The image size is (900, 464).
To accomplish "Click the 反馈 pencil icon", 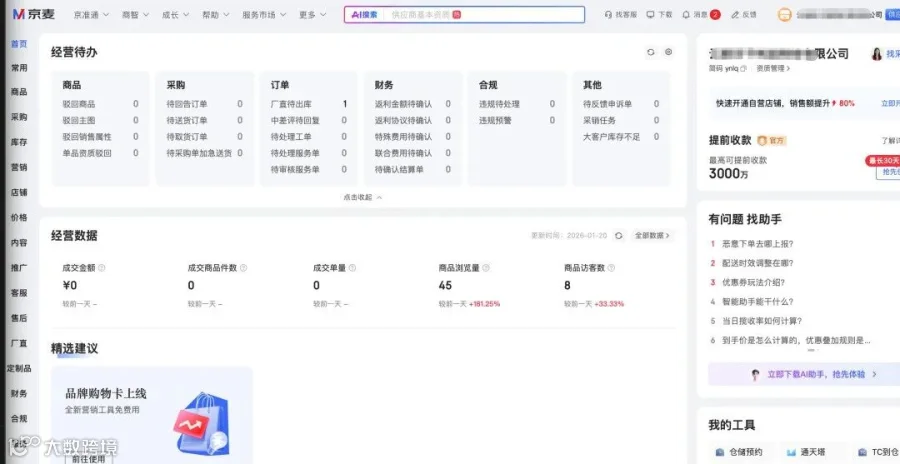I will coord(735,15).
